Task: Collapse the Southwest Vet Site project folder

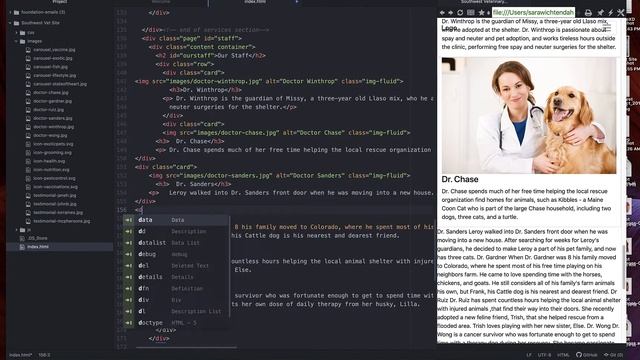Action: [10, 23]
